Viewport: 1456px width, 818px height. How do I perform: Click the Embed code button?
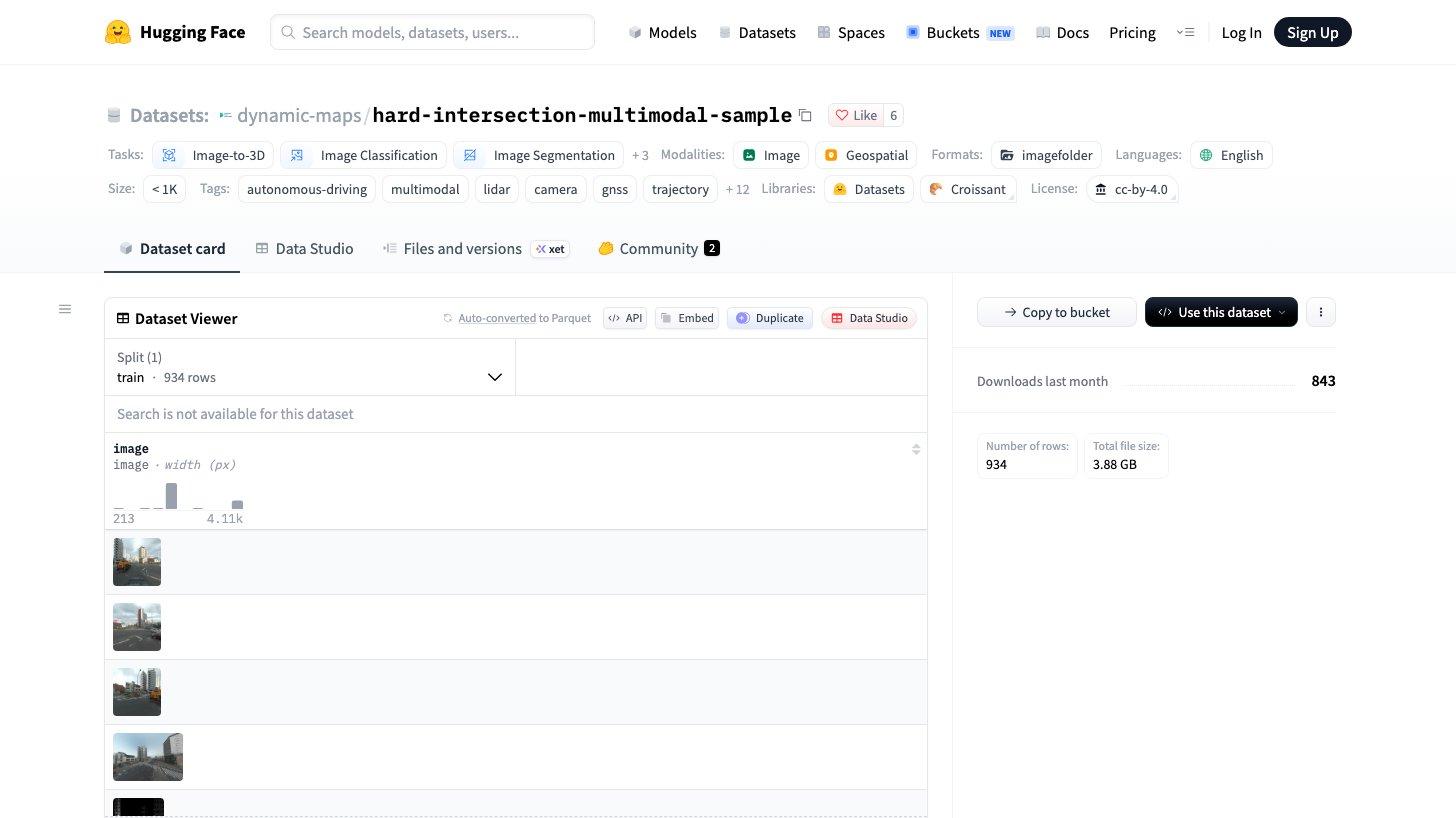(687, 318)
